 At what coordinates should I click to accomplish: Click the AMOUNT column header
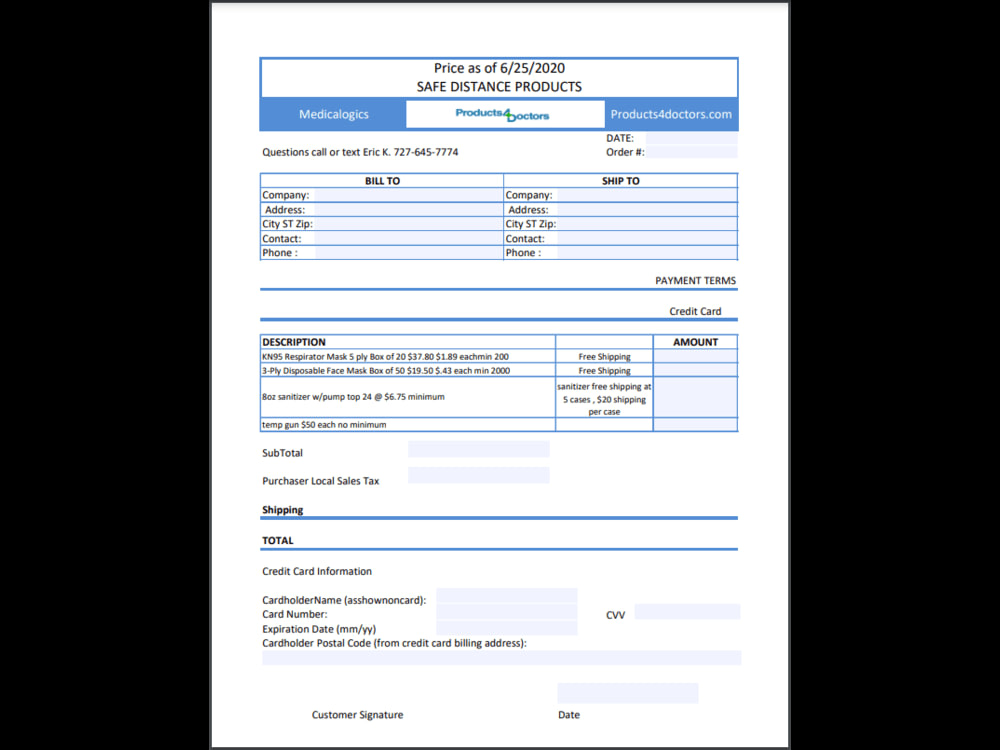coord(695,342)
